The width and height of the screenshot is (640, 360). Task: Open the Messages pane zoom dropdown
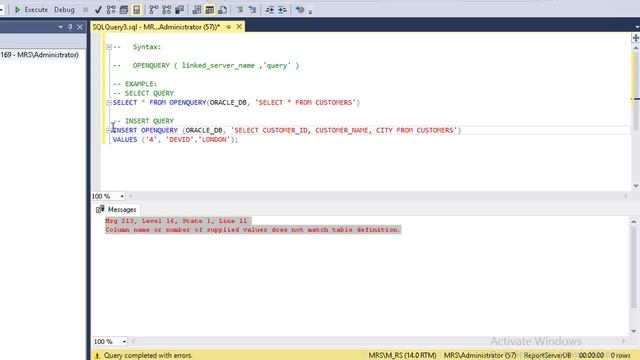click(124, 341)
